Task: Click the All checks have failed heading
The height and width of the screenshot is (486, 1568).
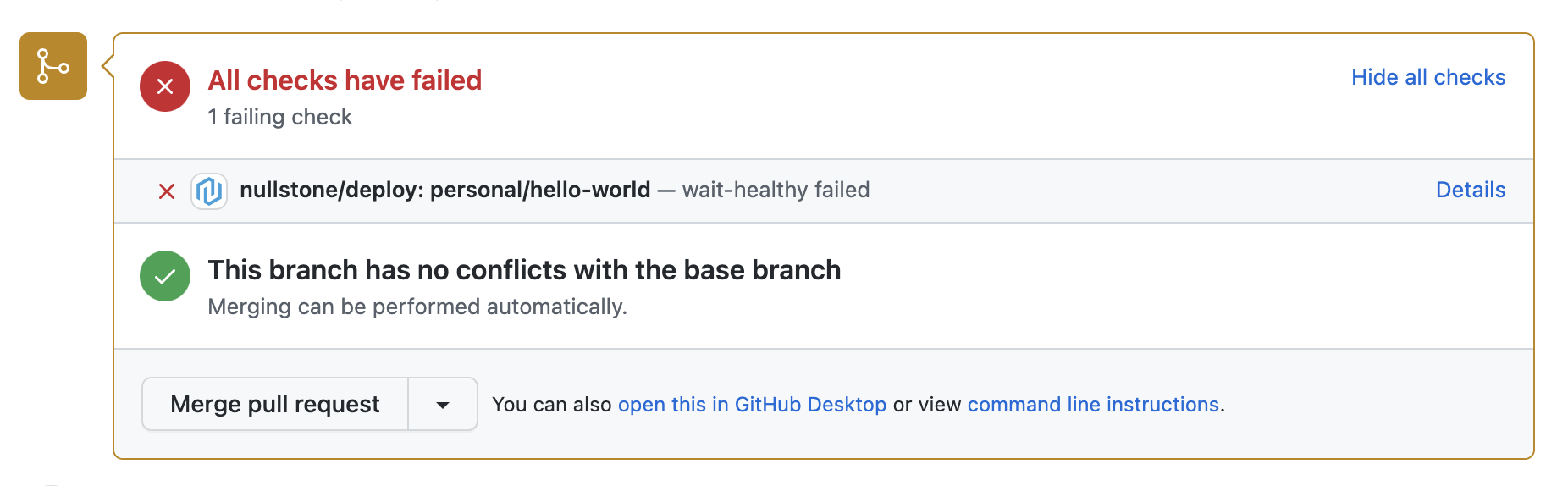Action: click(x=345, y=80)
